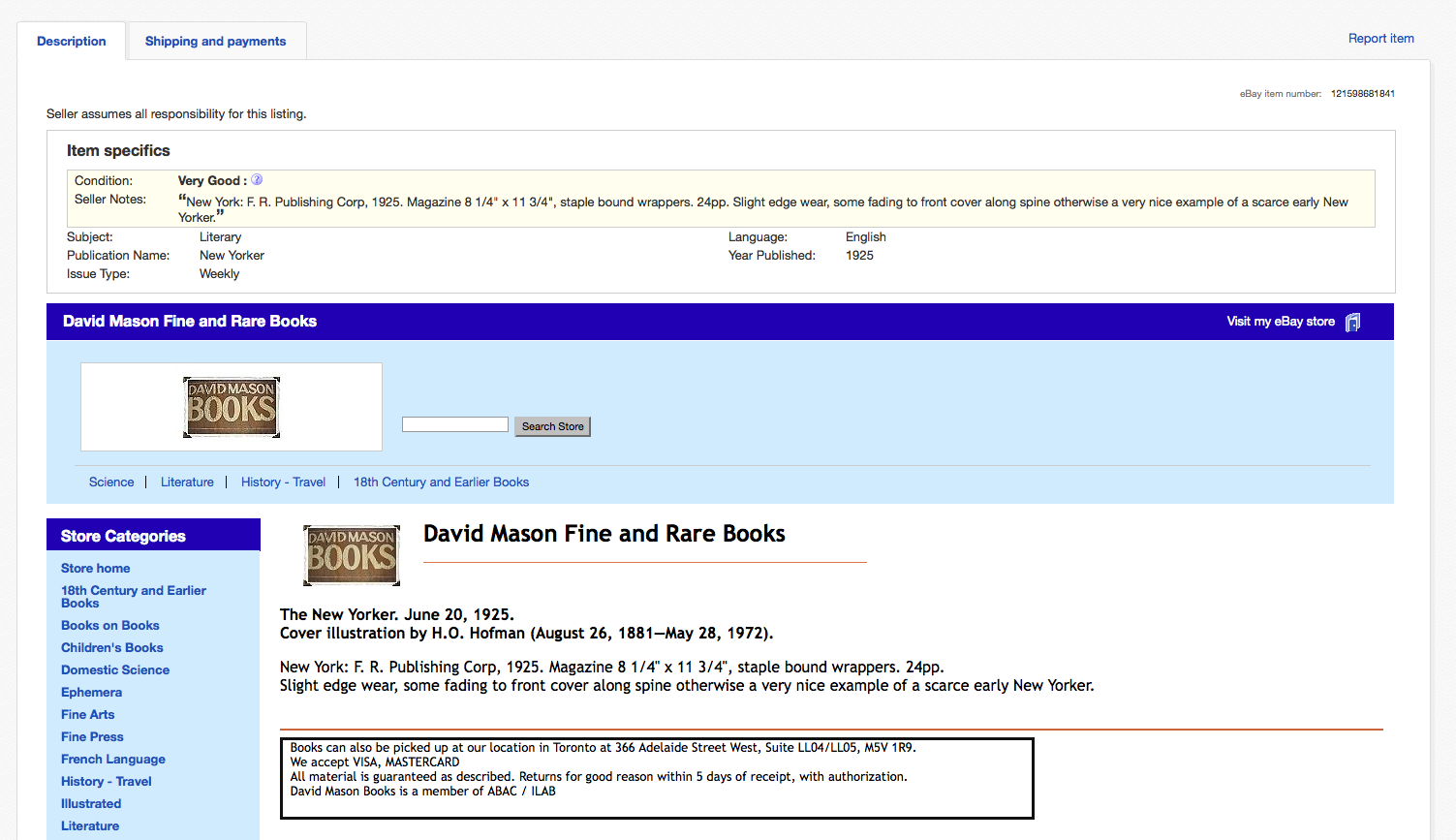Click the Issue Type value Weekly
The width and height of the screenshot is (1456, 840).
219,273
